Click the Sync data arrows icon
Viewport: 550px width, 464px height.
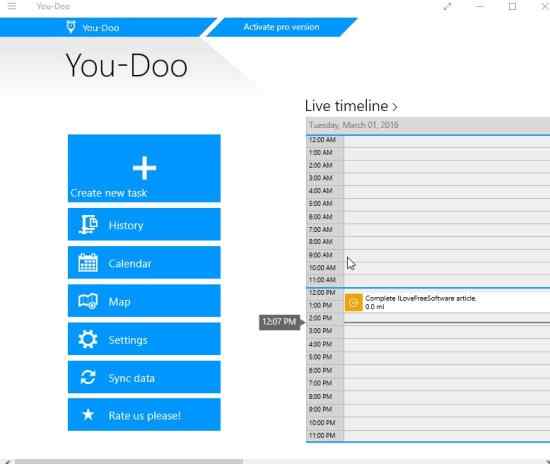pyautogui.click(x=88, y=377)
